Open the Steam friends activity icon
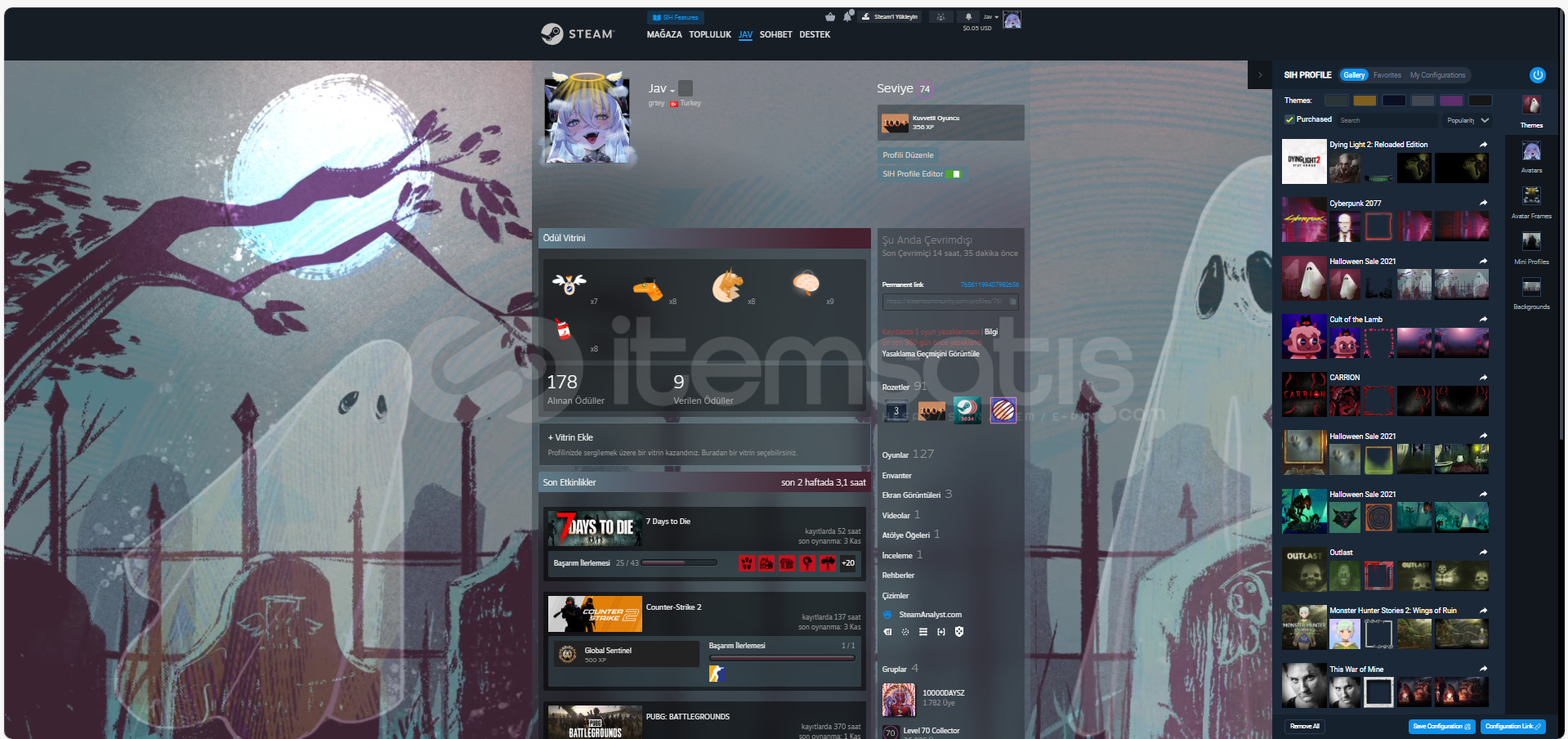Screen dimensions: 1568x739 tap(940, 17)
